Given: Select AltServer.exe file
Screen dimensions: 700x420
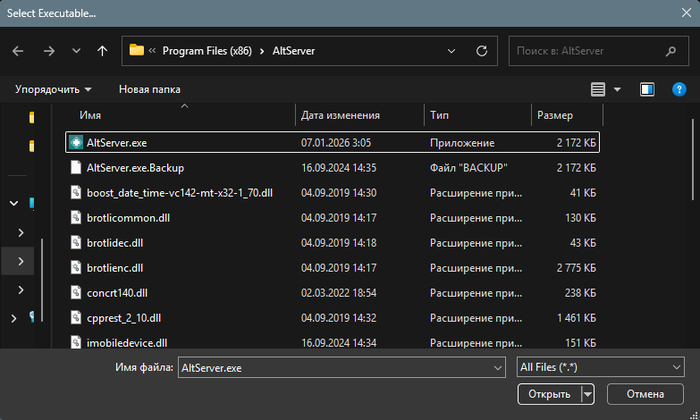Looking at the screenshot, I should (x=332, y=142).
